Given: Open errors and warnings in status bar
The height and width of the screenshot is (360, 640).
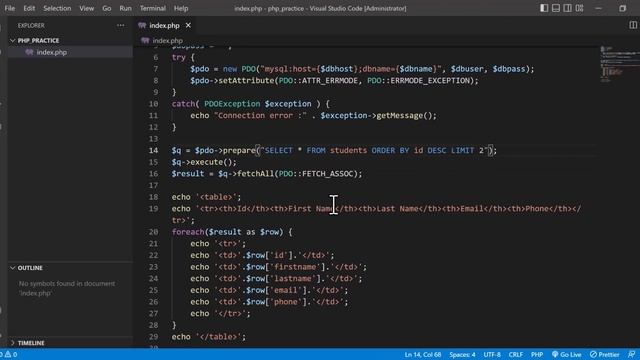Looking at the screenshot, I should click(9, 354).
